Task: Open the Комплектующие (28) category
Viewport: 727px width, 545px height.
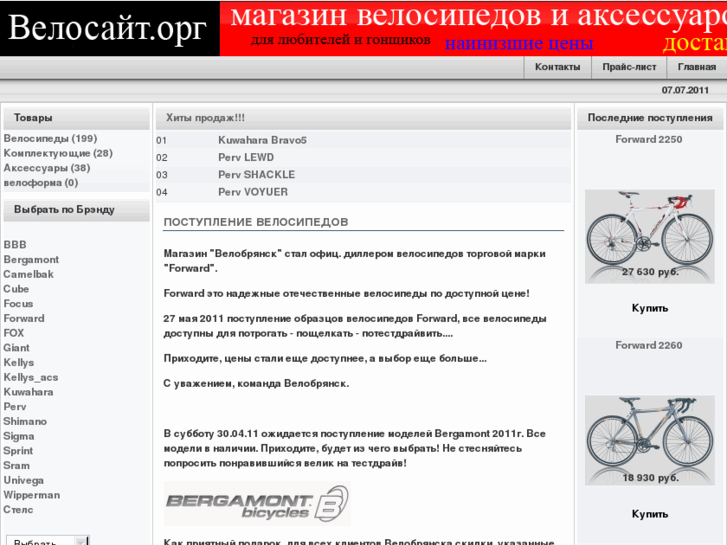Action: click(58, 153)
